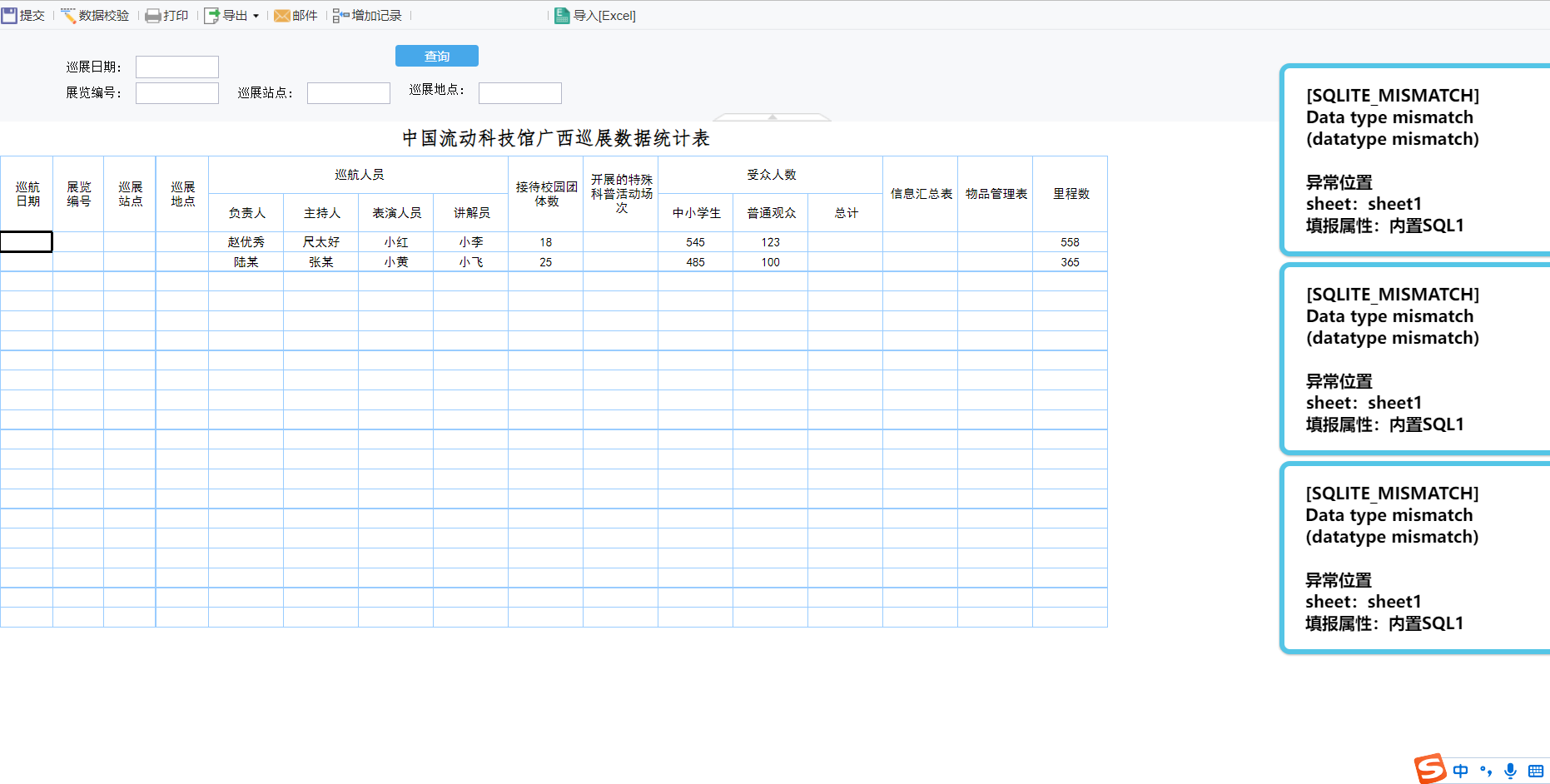This screenshot has height=784, width=1550.
Task: Expand the 导出 dropdown arrow
Action: tap(256, 16)
